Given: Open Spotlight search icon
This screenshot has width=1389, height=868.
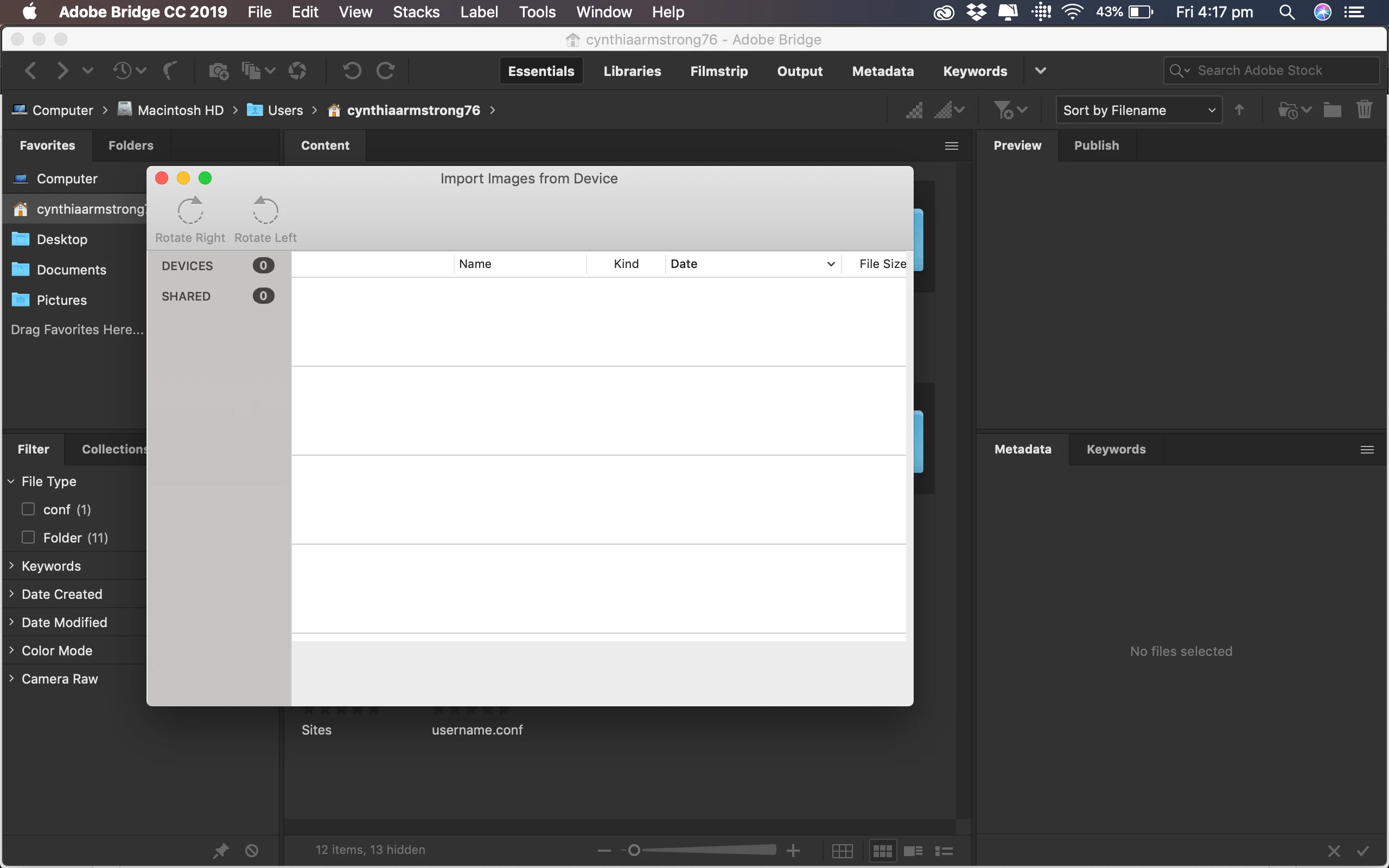Looking at the screenshot, I should coord(1287,12).
